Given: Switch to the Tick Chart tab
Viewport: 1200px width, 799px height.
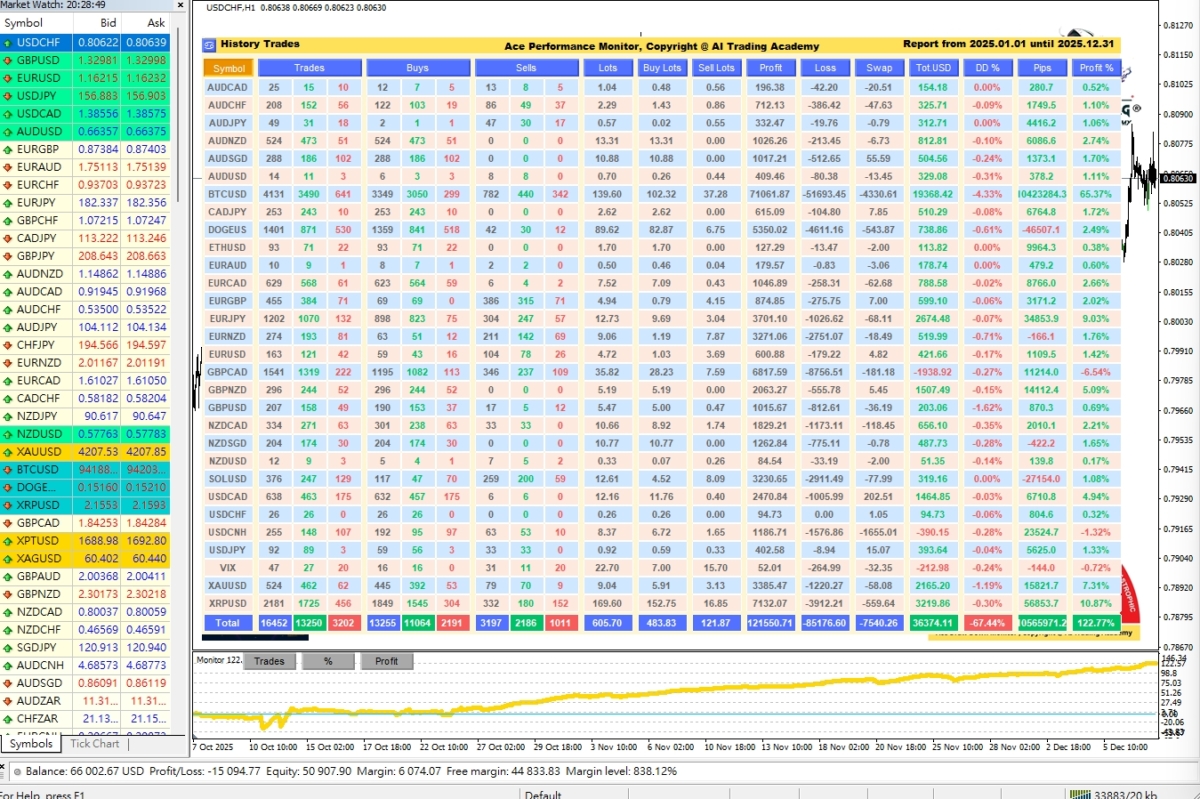Looking at the screenshot, I should pos(94,743).
